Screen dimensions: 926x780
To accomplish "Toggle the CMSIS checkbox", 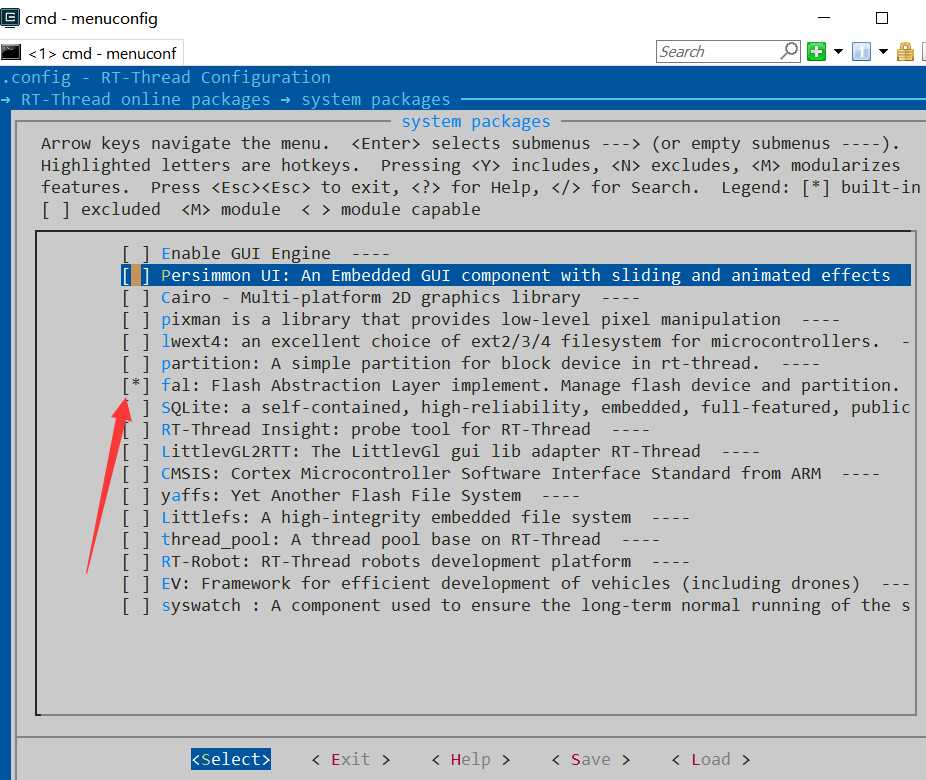I will [x=136, y=474].
